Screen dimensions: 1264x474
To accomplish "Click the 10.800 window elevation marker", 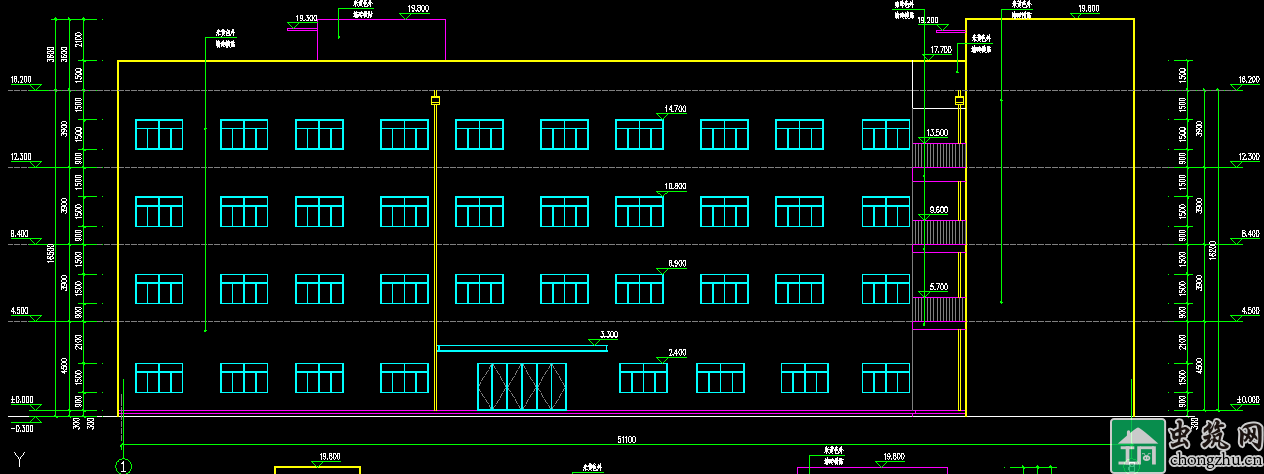I will (x=675, y=187).
